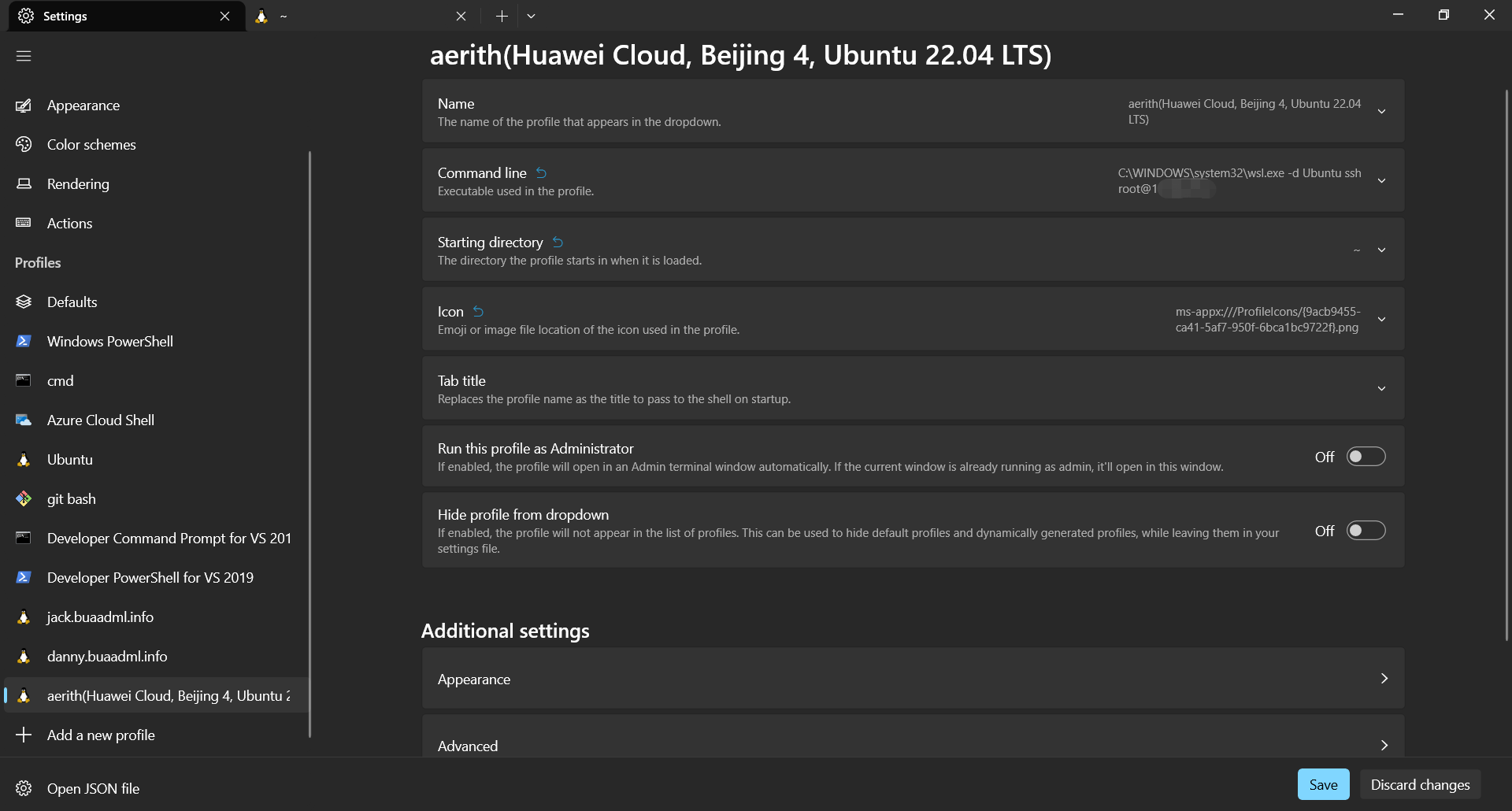The image size is (1512, 811).
Task: Click the Additional settings heading
Action: tap(505, 631)
